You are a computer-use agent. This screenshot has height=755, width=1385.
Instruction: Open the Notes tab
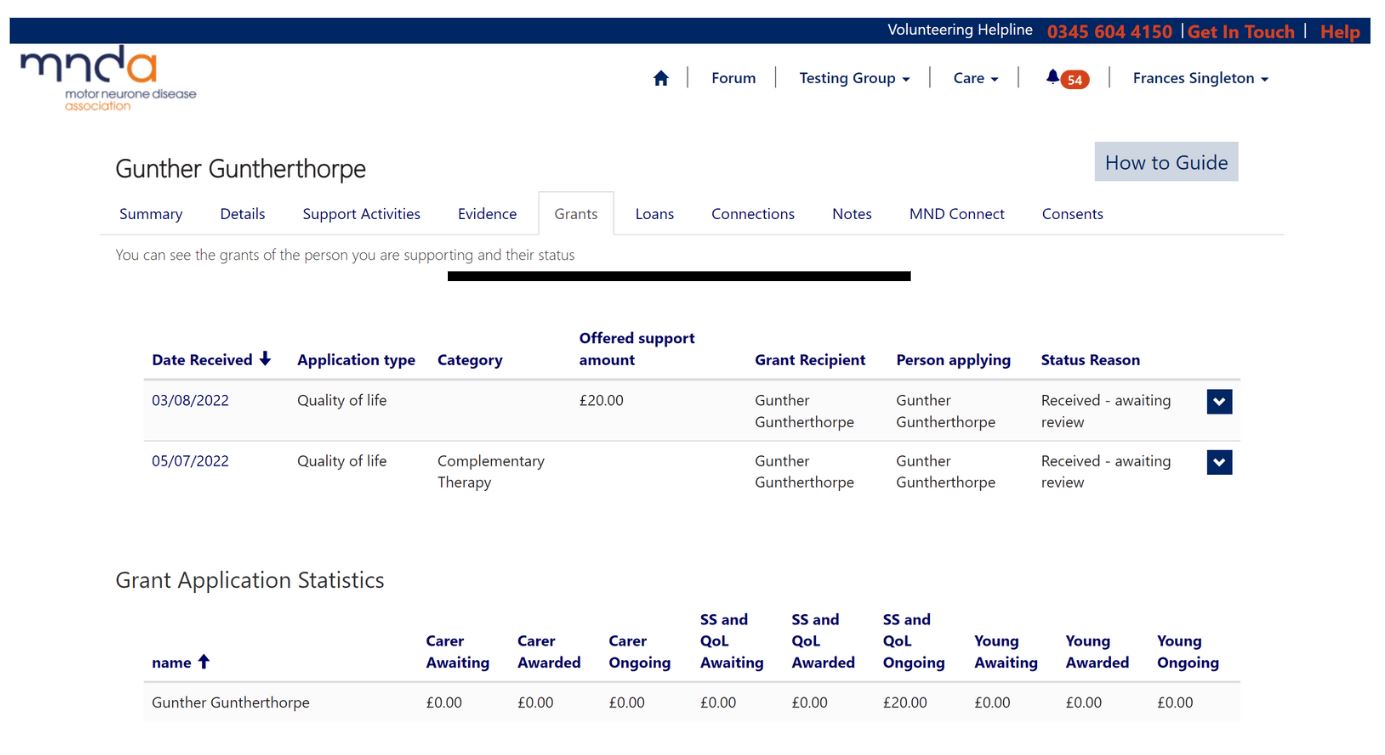tap(852, 214)
